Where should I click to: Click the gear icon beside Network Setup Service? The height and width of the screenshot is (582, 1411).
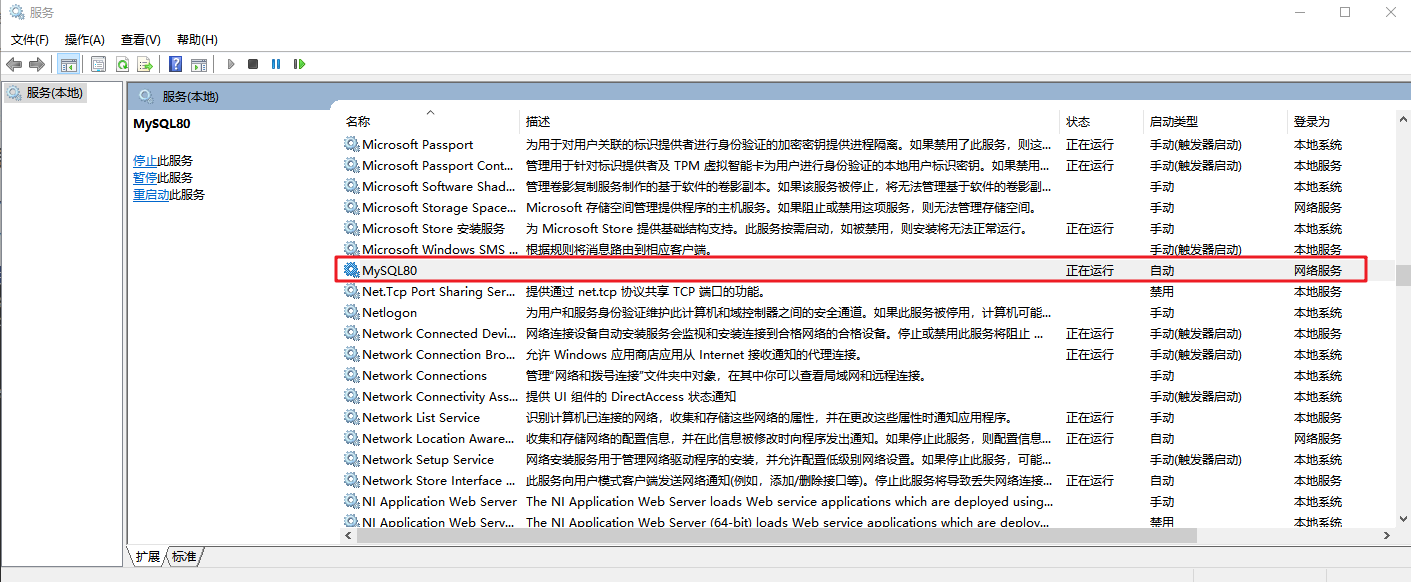point(351,459)
